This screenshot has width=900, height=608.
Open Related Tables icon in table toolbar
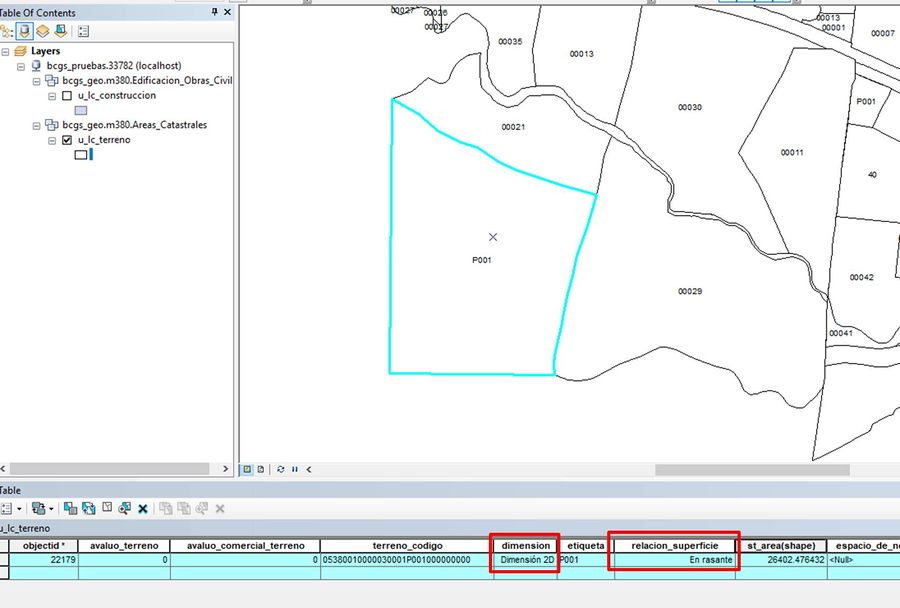(38, 509)
